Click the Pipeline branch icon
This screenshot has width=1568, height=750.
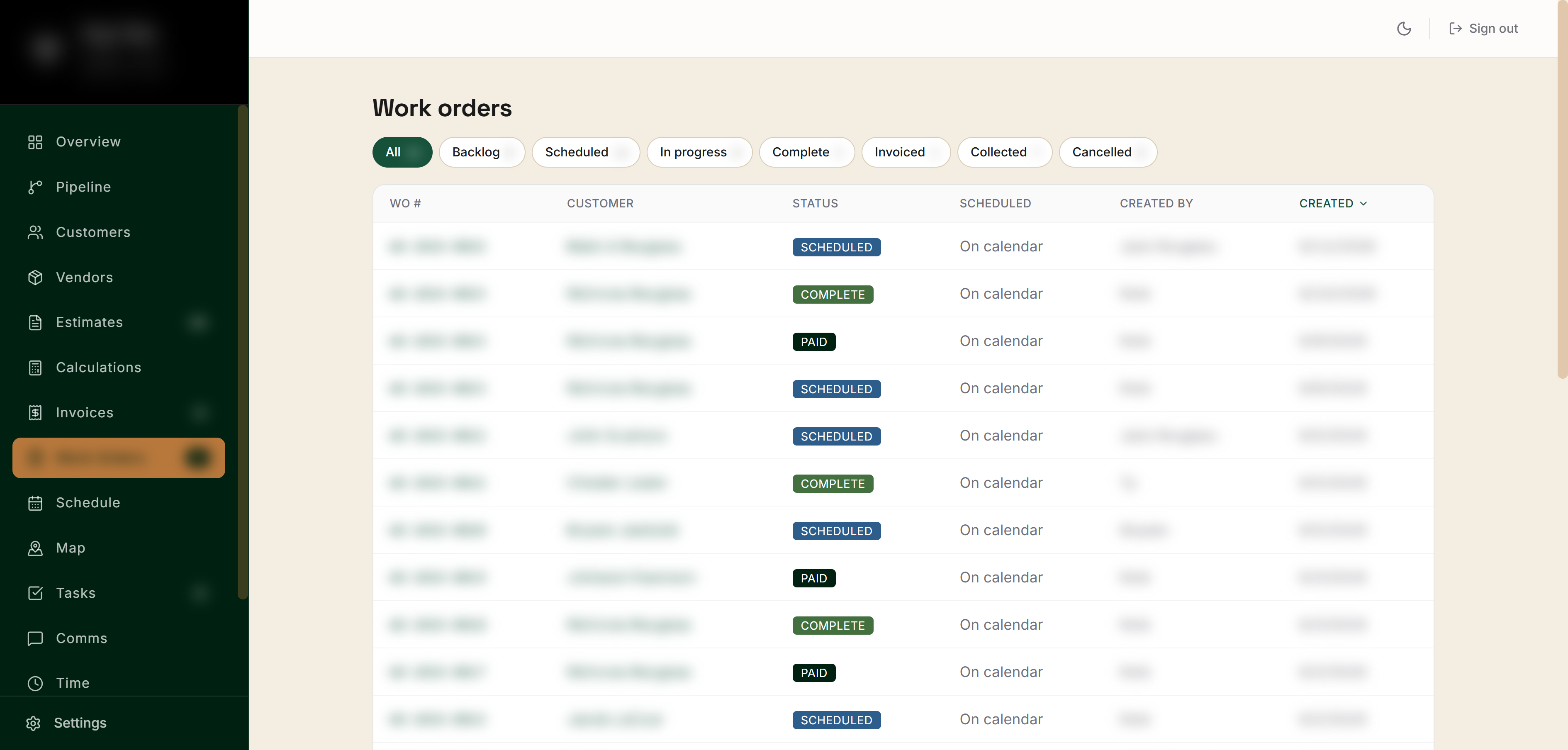[x=35, y=187]
